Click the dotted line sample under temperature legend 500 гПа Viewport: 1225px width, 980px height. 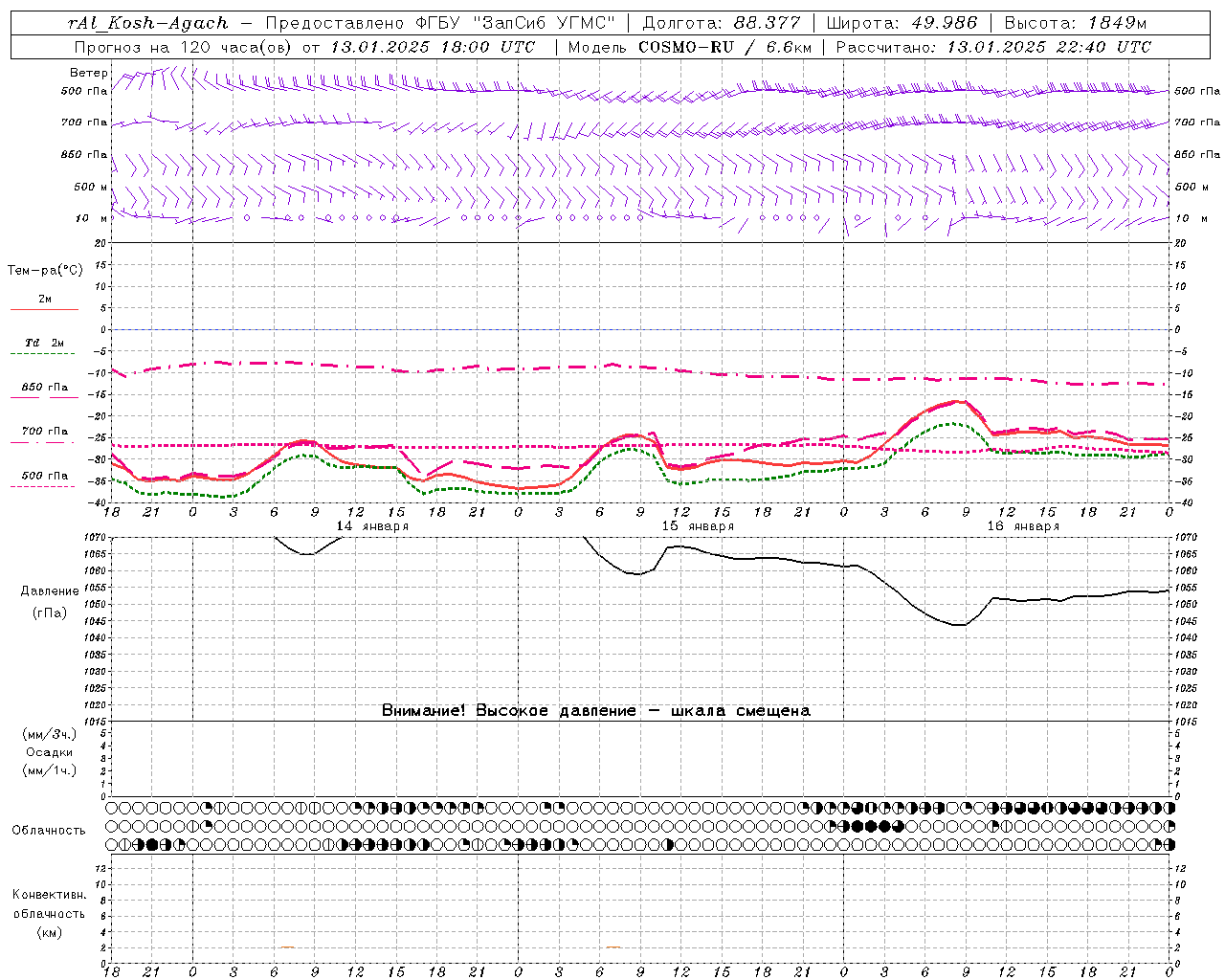[43, 486]
